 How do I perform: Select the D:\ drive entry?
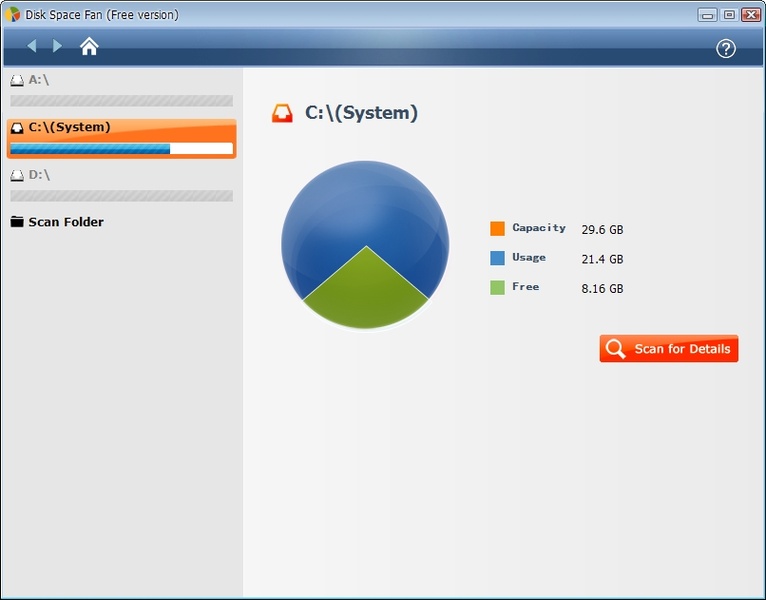pos(122,186)
